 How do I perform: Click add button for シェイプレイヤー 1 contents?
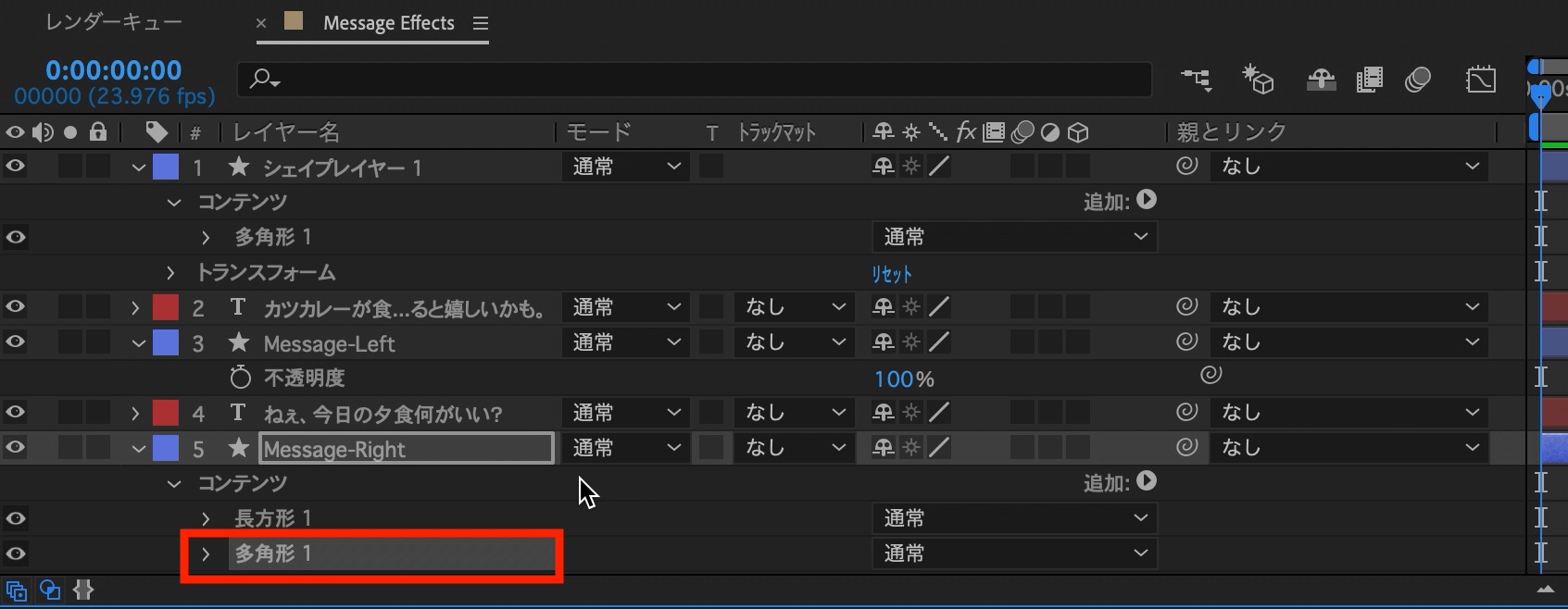pyautogui.click(x=1147, y=200)
